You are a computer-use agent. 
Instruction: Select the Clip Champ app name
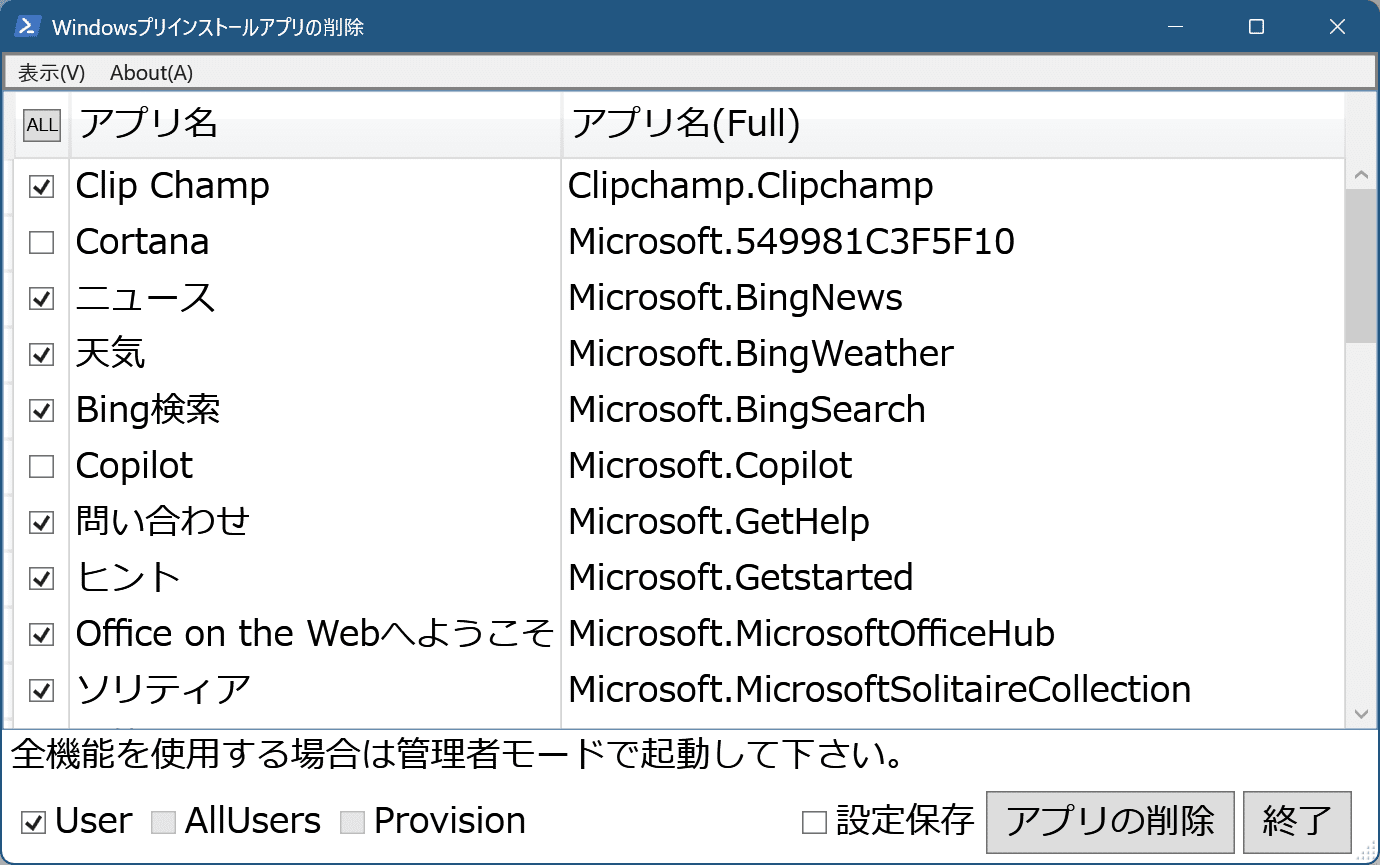tap(172, 186)
